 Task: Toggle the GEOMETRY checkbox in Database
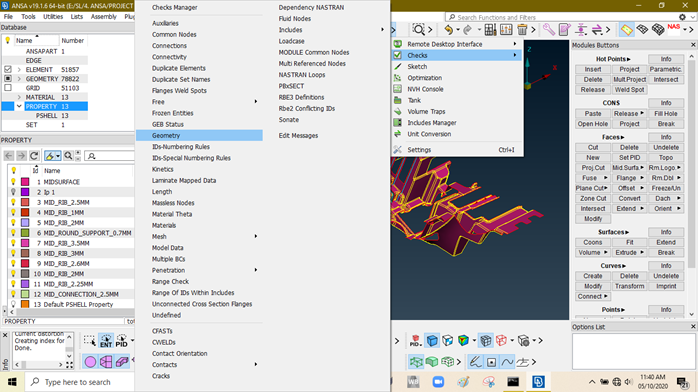8,79
